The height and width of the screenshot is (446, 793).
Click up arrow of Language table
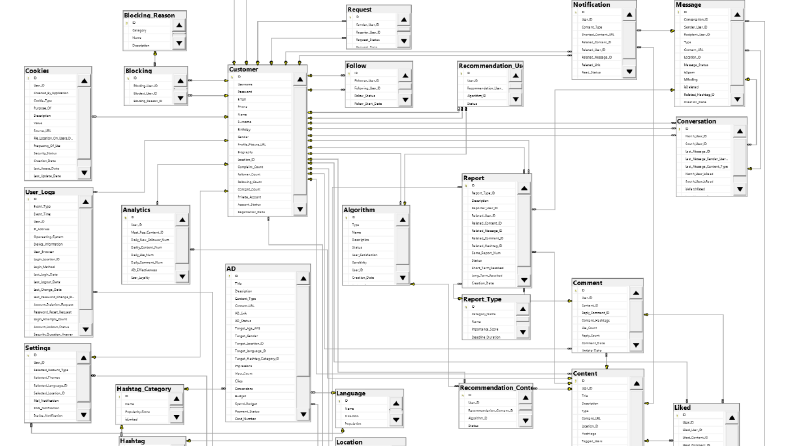396,404
